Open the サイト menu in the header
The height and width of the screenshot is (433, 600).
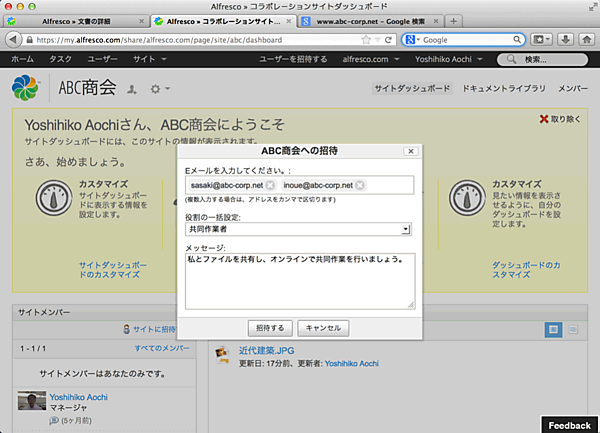pos(148,60)
